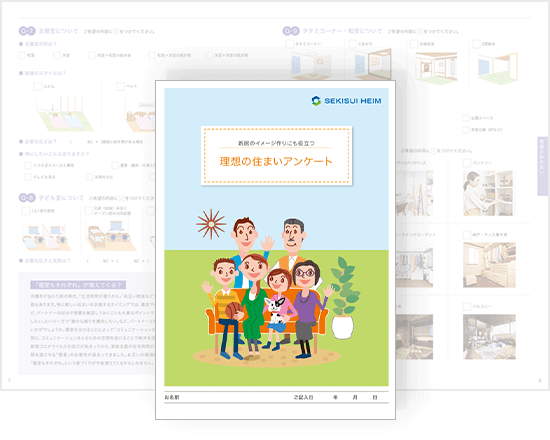Click the お名前 field on the cover
The height and width of the screenshot is (440, 550).
click(172, 397)
